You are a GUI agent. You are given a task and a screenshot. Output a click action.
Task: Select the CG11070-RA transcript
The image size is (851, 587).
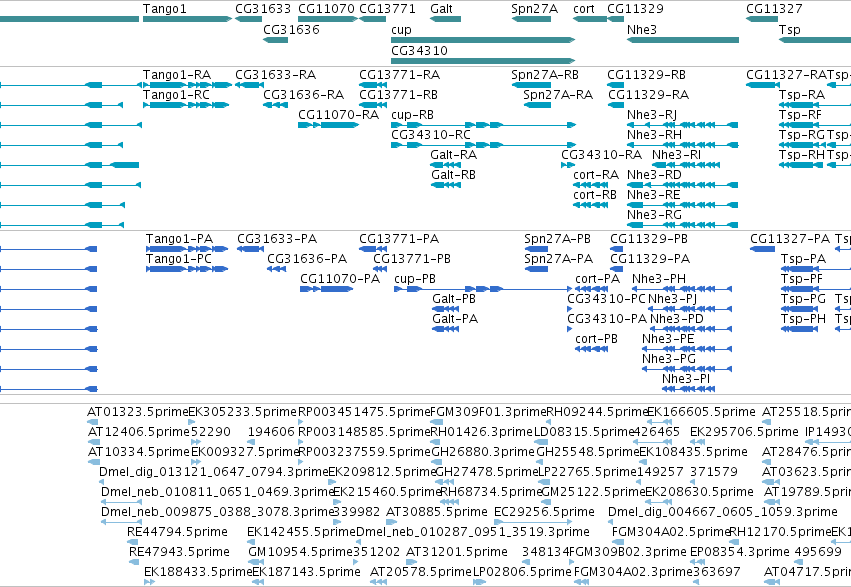pyautogui.click(x=328, y=125)
